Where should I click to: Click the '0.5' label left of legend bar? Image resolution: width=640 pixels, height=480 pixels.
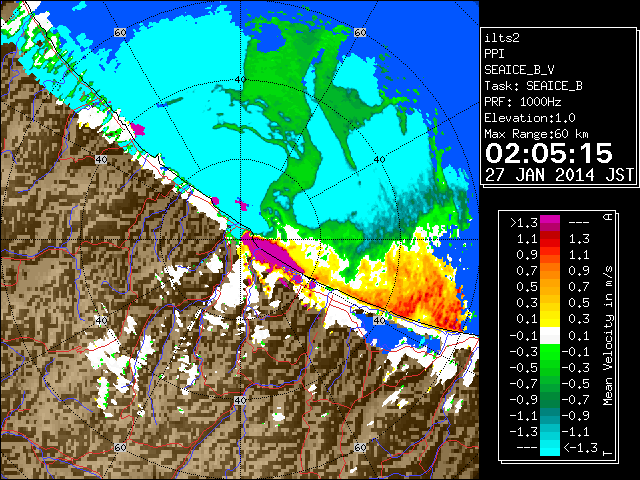(527, 287)
